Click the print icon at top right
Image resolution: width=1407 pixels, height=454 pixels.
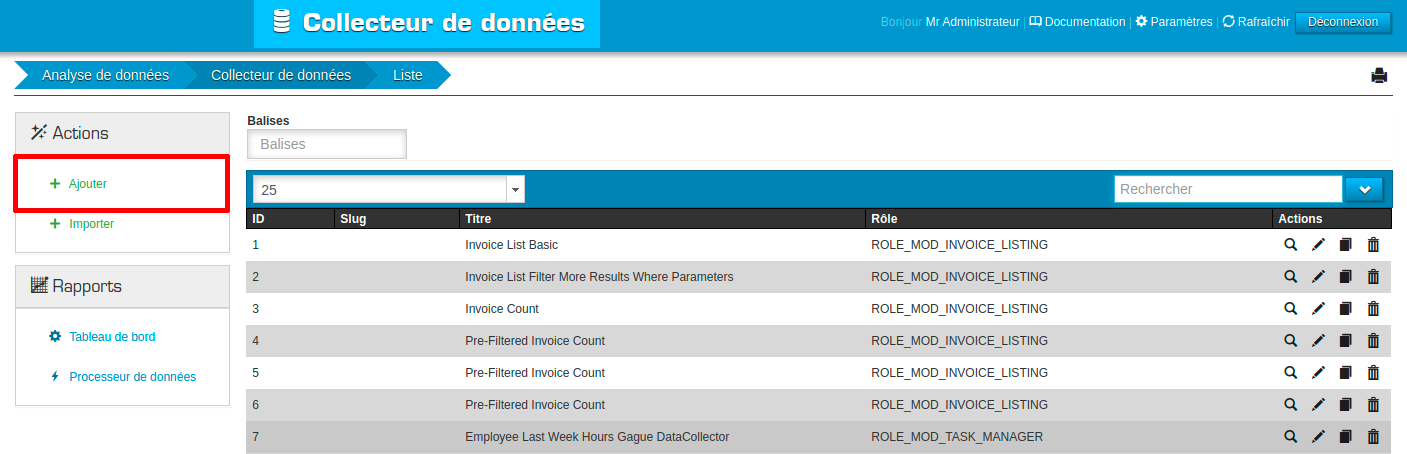click(1379, 75)
